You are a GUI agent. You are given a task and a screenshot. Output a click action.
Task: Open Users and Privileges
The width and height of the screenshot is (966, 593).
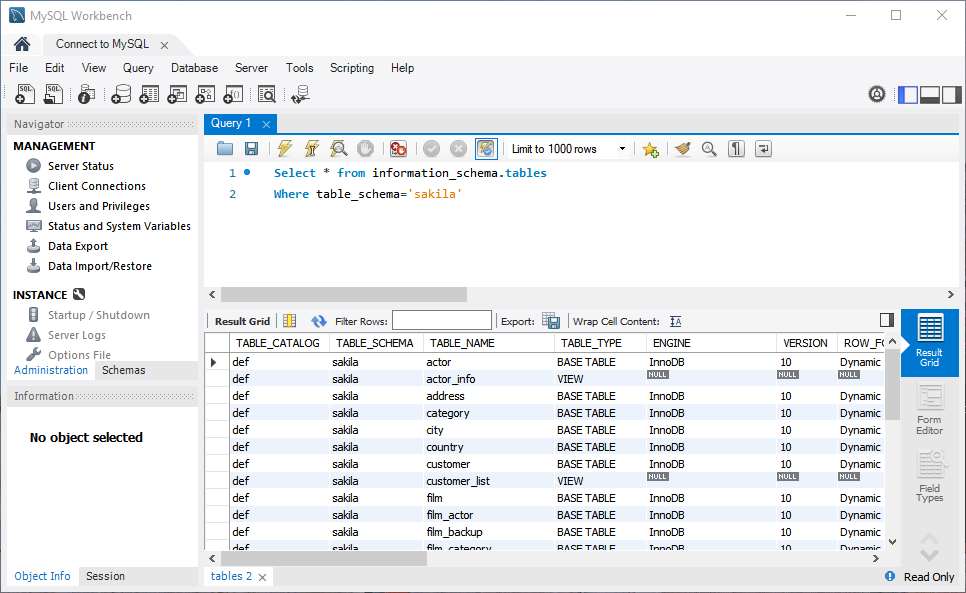(x=99, y=206)
